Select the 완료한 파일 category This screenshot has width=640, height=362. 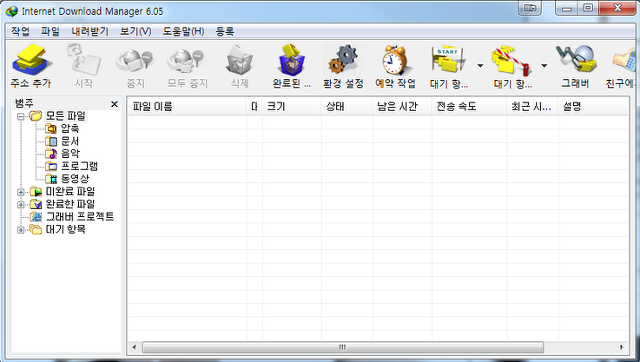click(x=70, y=204)
